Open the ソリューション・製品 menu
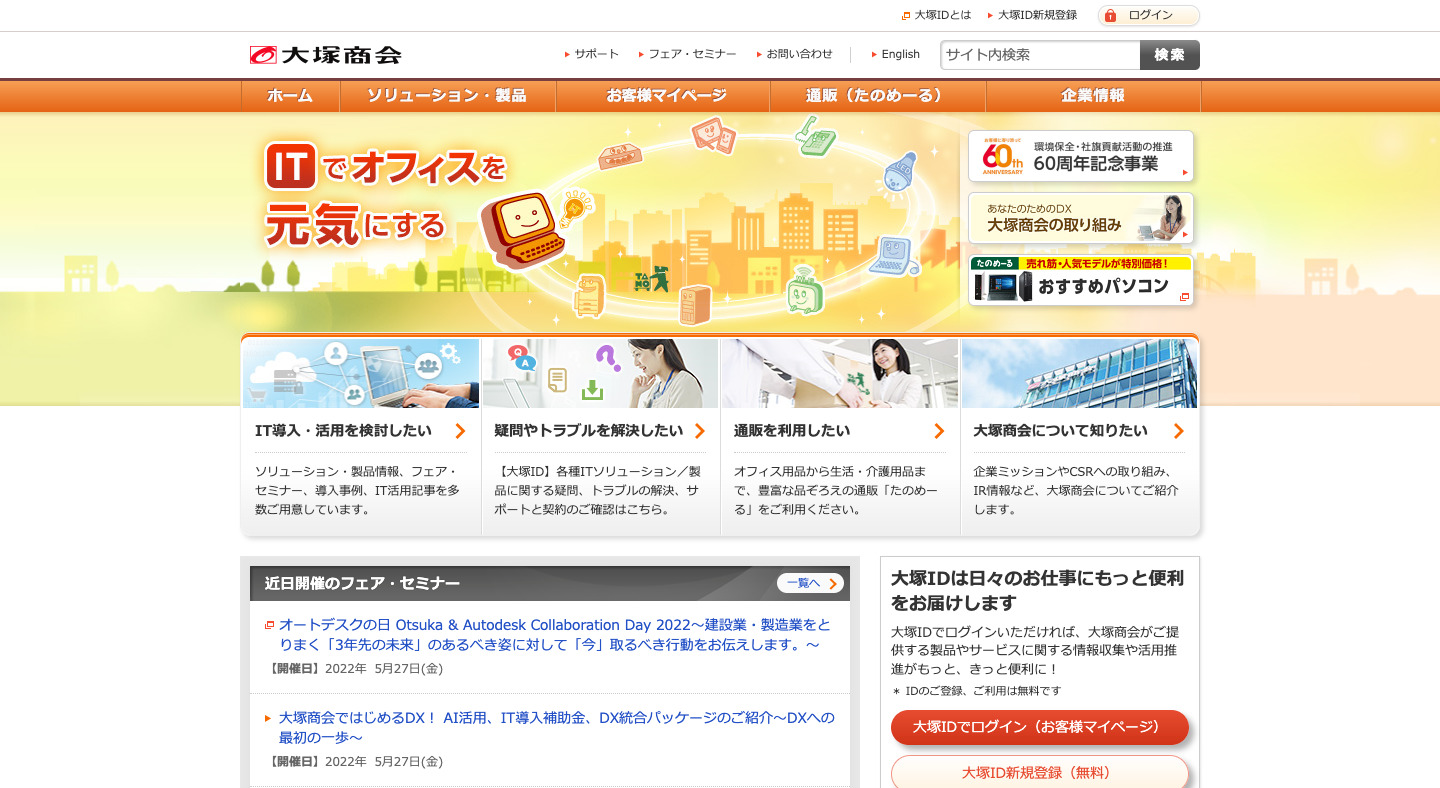Image resolution: width=1440 pixels, height=788 pixels. tap(447, 96)
